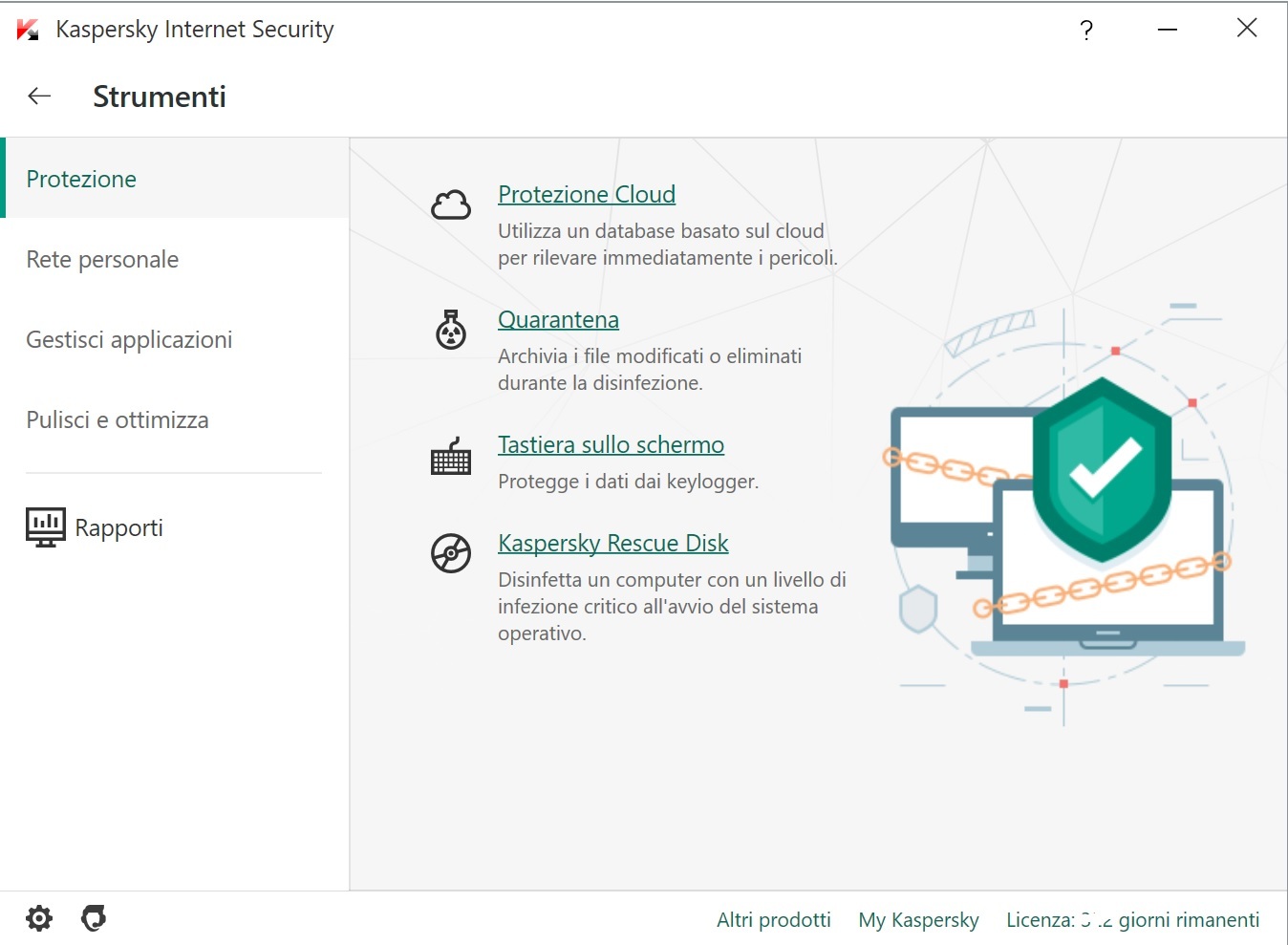This screenshot has width=1288, height=945.
Task: Click the disc icon for Kaspersky Rescue Disk
Action: (x=451, y=553)
